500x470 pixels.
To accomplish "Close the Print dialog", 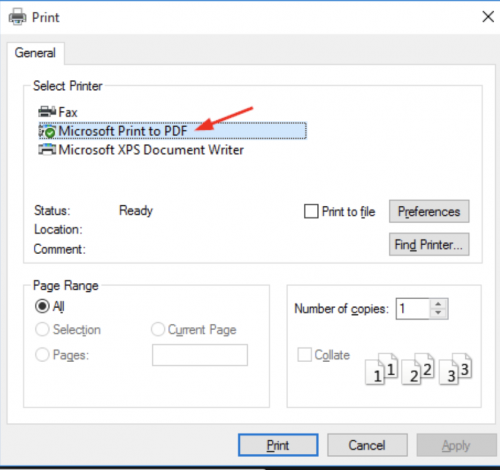I will point(488,16).
